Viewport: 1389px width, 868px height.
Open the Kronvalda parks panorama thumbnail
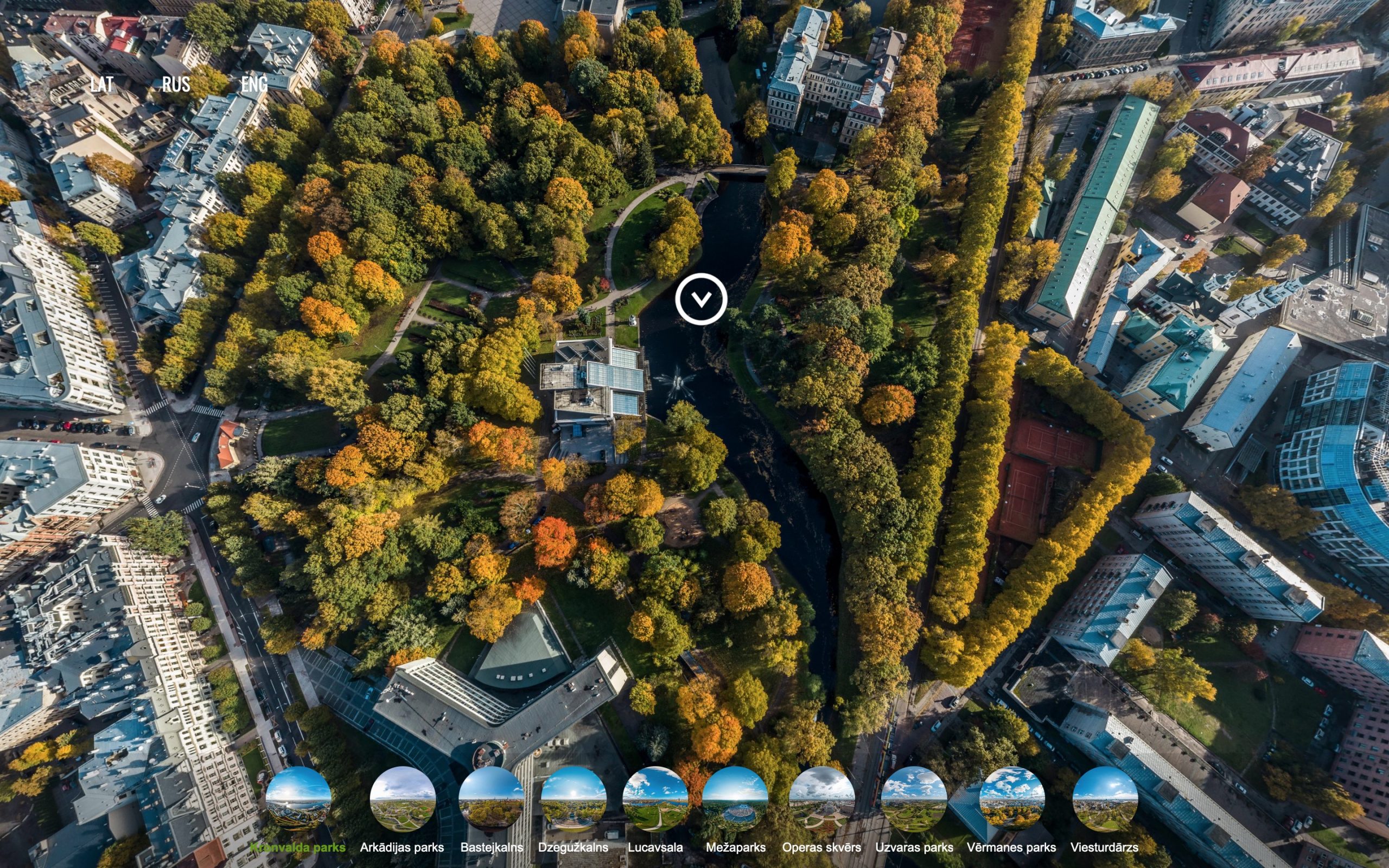pyautogui.click(x=298, y=799)
